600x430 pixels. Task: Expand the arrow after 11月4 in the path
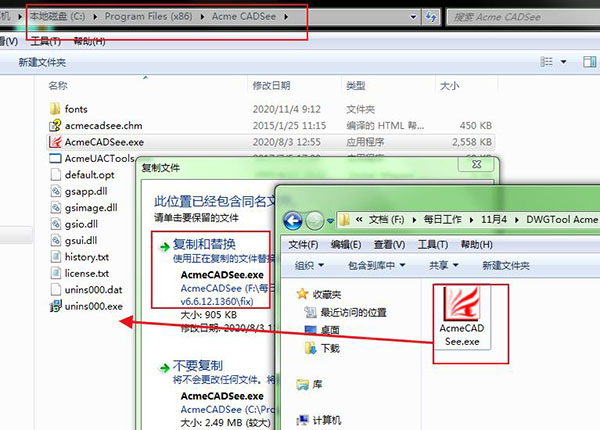(517, 220)
